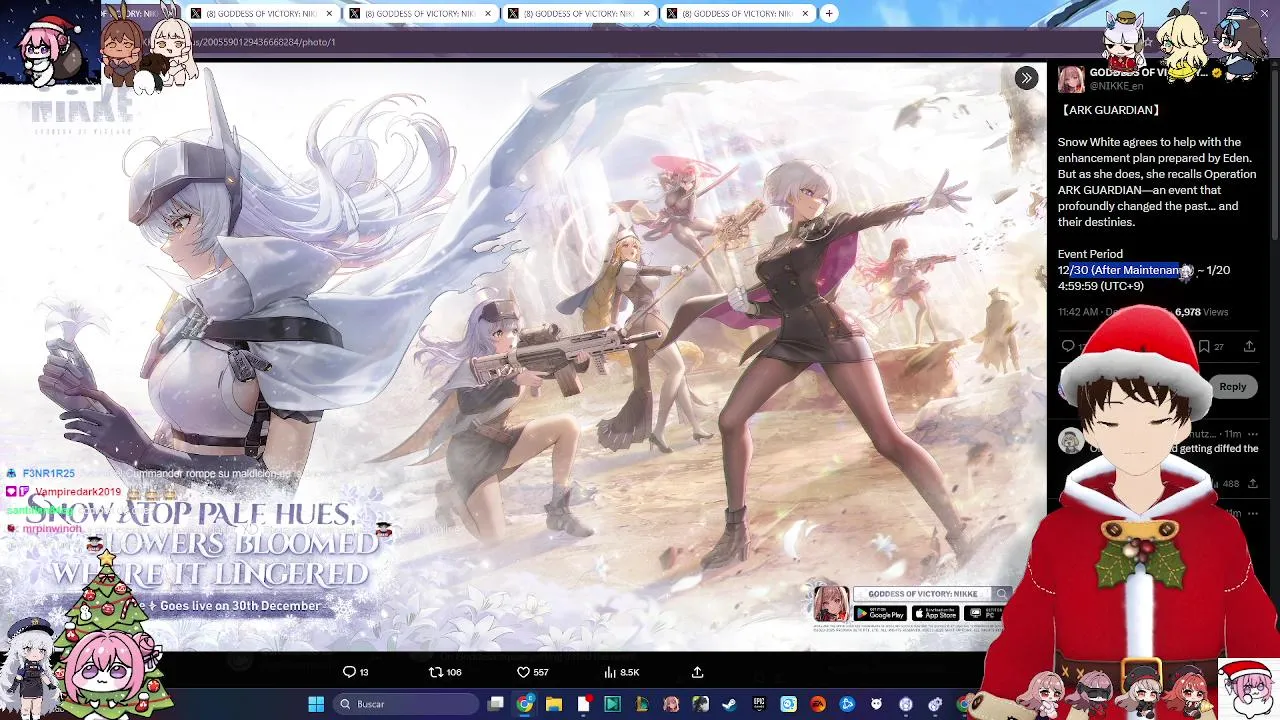The image size is (1280, 720).
Task: Open green media app icon on taskbar
Action: pyautogui.click(x=612, y=704)
